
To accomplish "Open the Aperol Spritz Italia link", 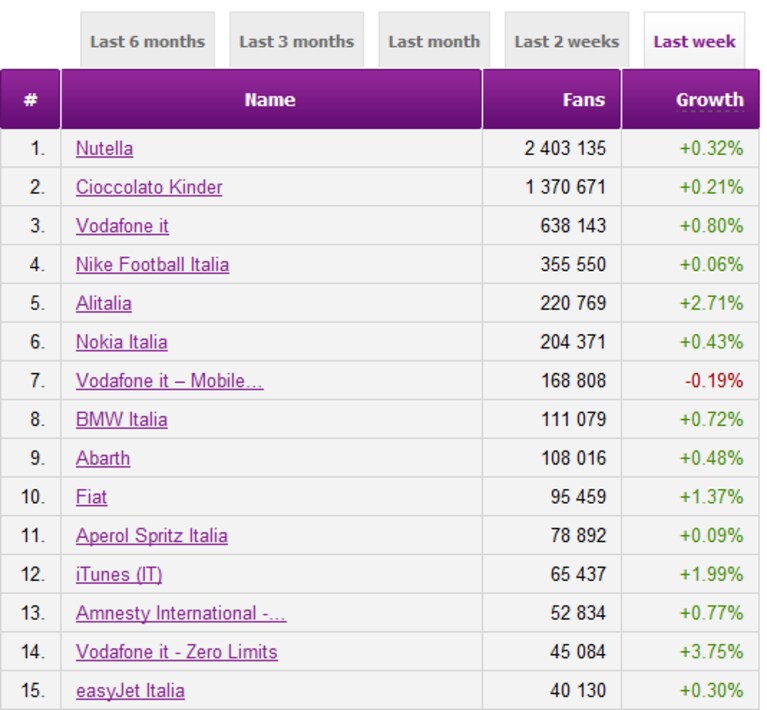I will [x=152, y=535].
